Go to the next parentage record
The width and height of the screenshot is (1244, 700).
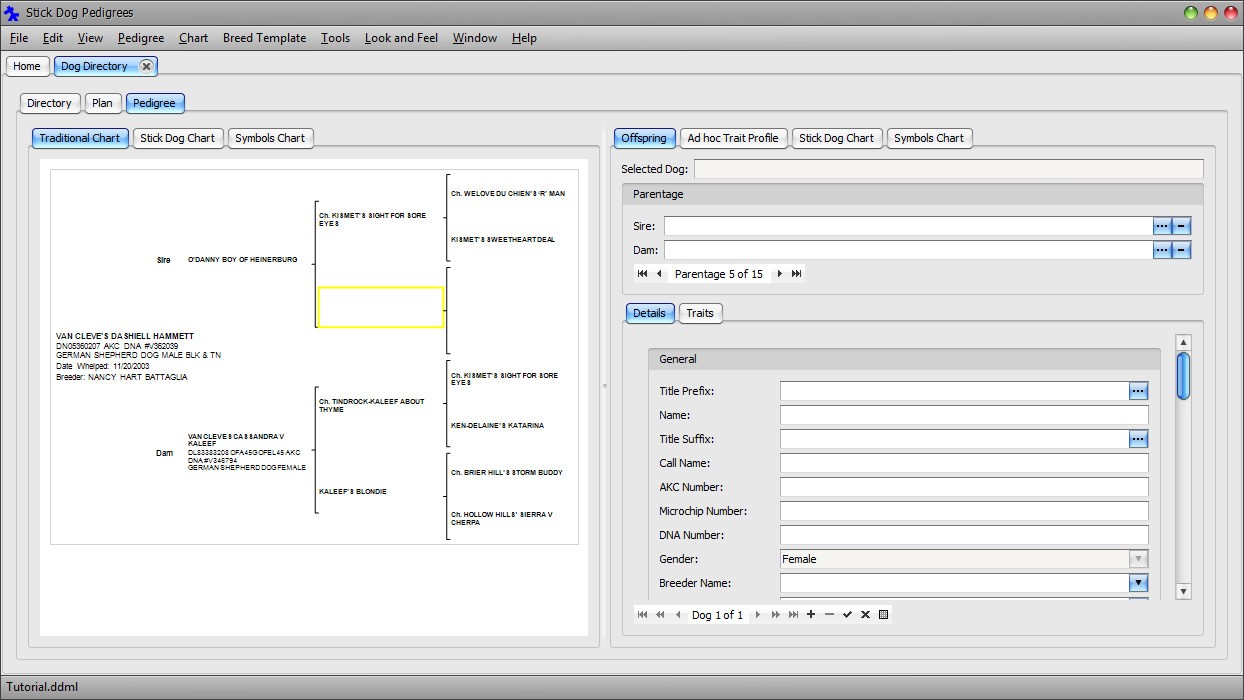(780, 274)
